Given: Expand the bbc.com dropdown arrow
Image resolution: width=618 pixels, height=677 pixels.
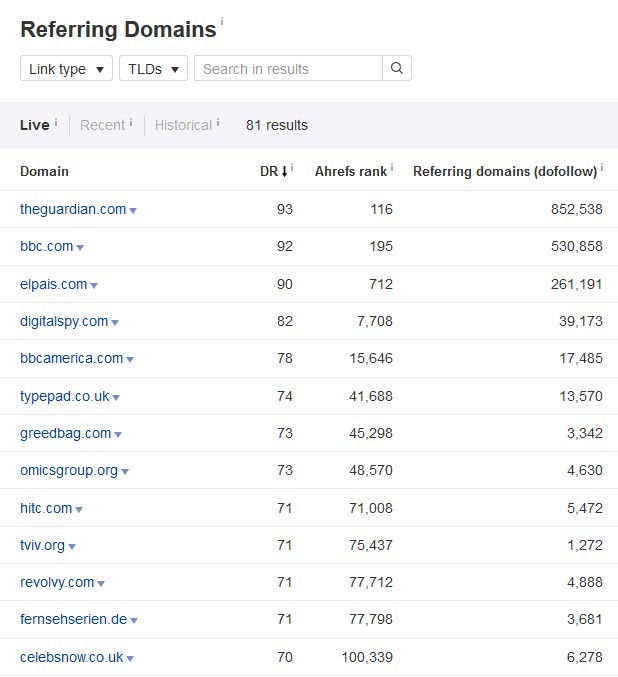Looking at the screenshot, I should click(x=80, y=248).
